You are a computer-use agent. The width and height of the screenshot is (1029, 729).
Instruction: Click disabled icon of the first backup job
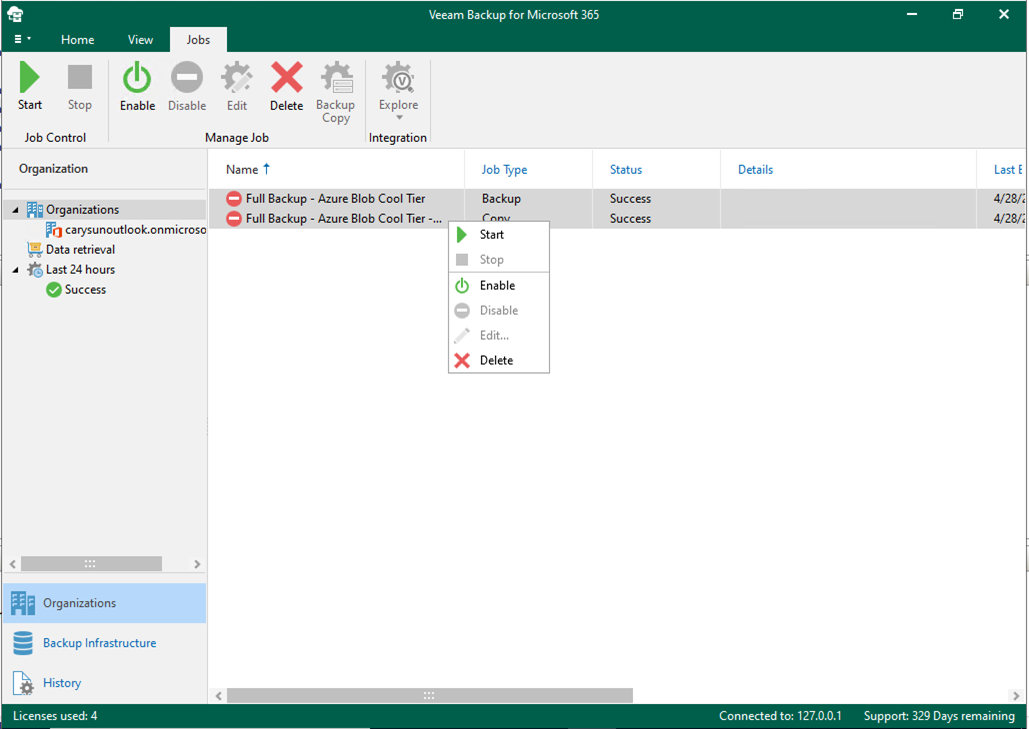click(x=234, y=199)
